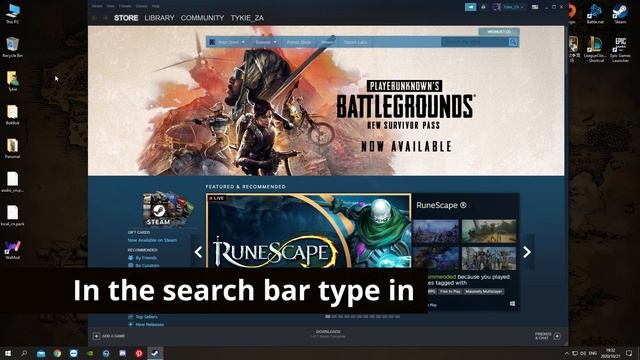Open the second RuneScape screenshot thumbnail
The height and width of the screenshot is (360, 640).
point(489,231)
